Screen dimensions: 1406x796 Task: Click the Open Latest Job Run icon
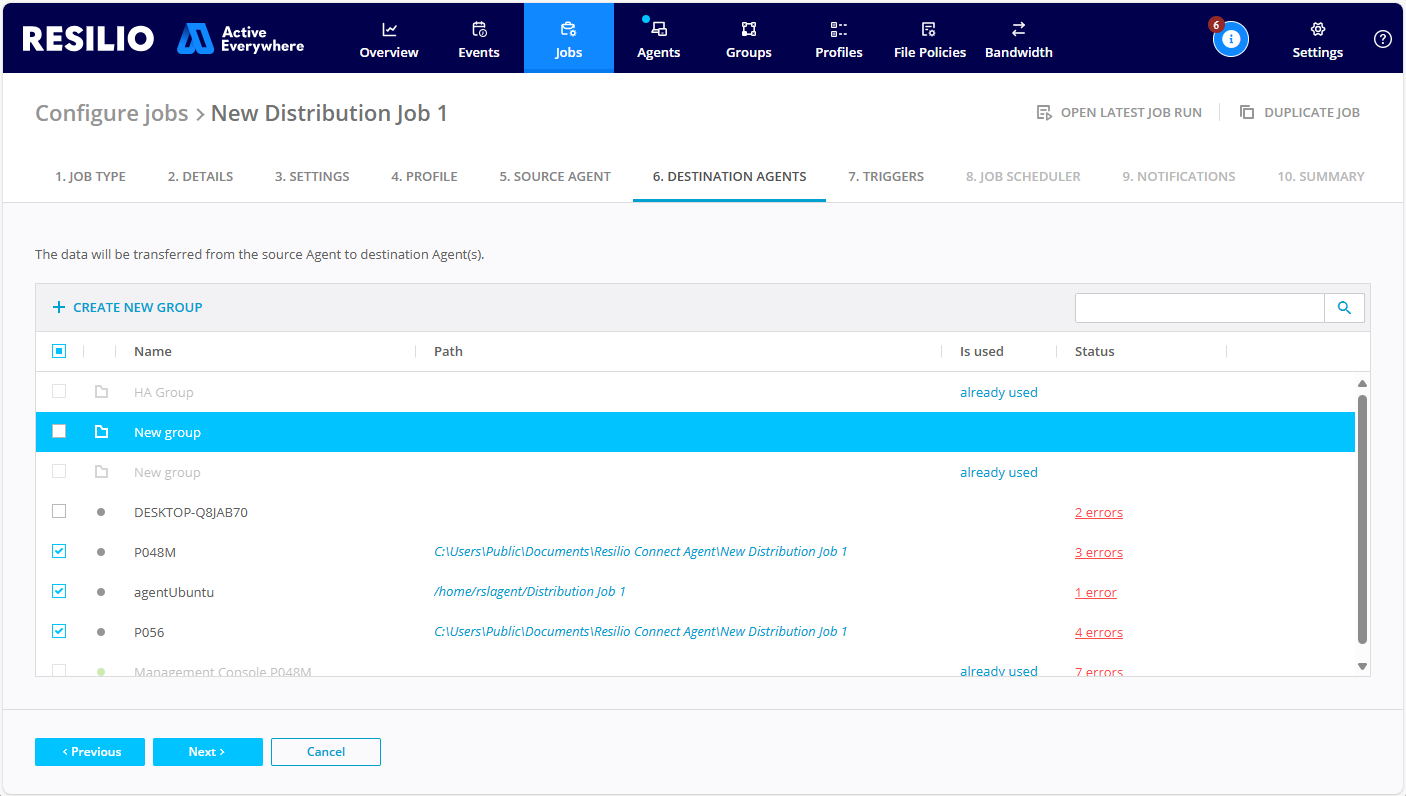tap(1044, 112)
